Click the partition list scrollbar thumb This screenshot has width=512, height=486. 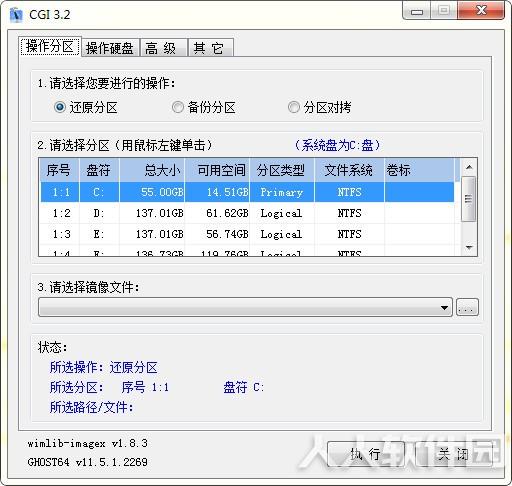pyautogui.click(x=469, y=199)
